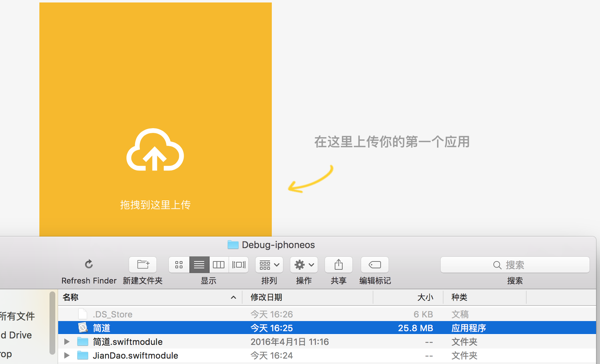
Task: Sort by 大小 column header
Action: [x=408, y=297]
